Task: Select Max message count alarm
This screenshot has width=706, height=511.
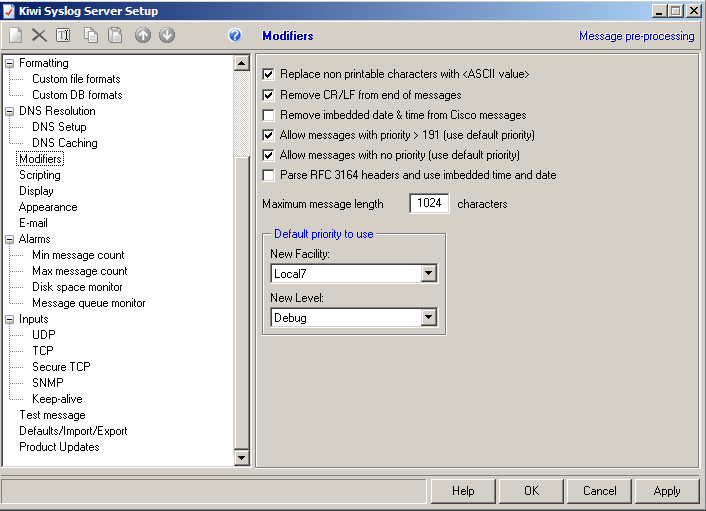Action: (80, 271)
